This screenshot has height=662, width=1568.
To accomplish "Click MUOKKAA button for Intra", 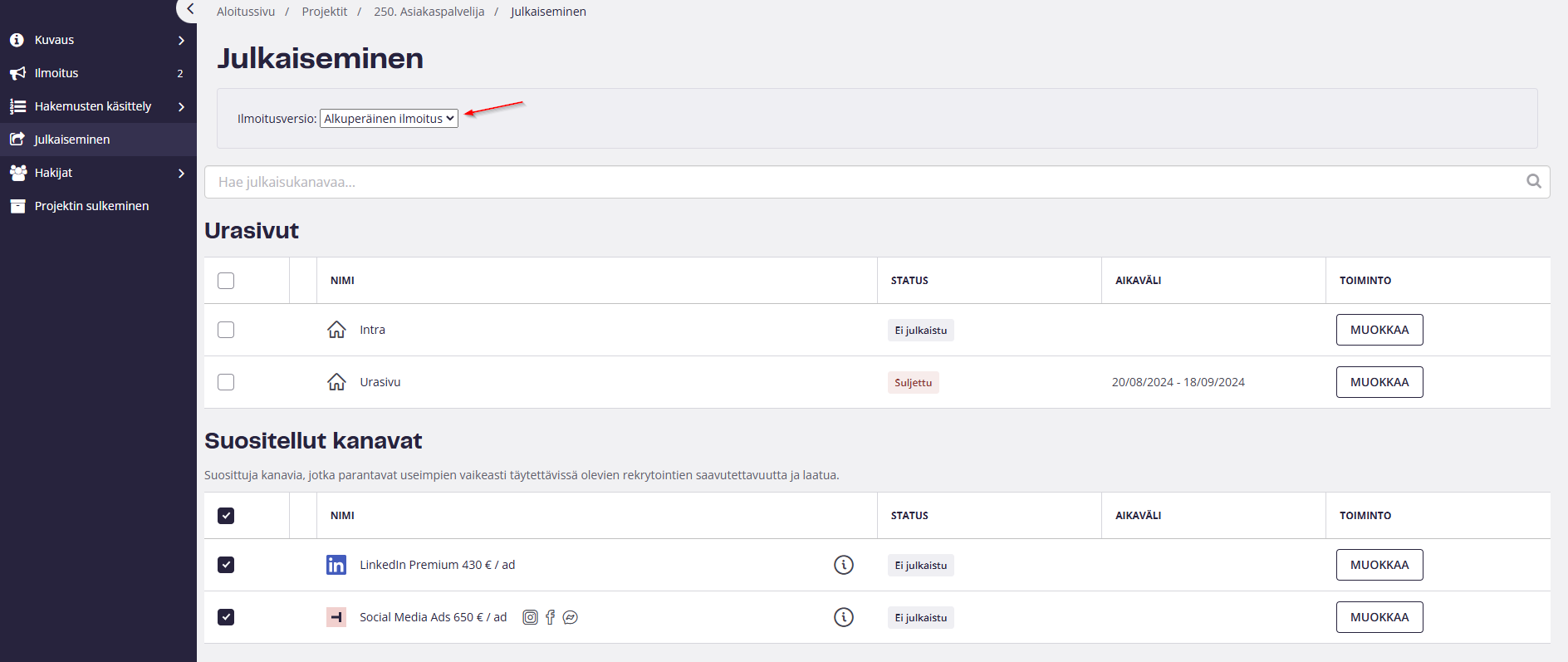I will [1379, 330].
